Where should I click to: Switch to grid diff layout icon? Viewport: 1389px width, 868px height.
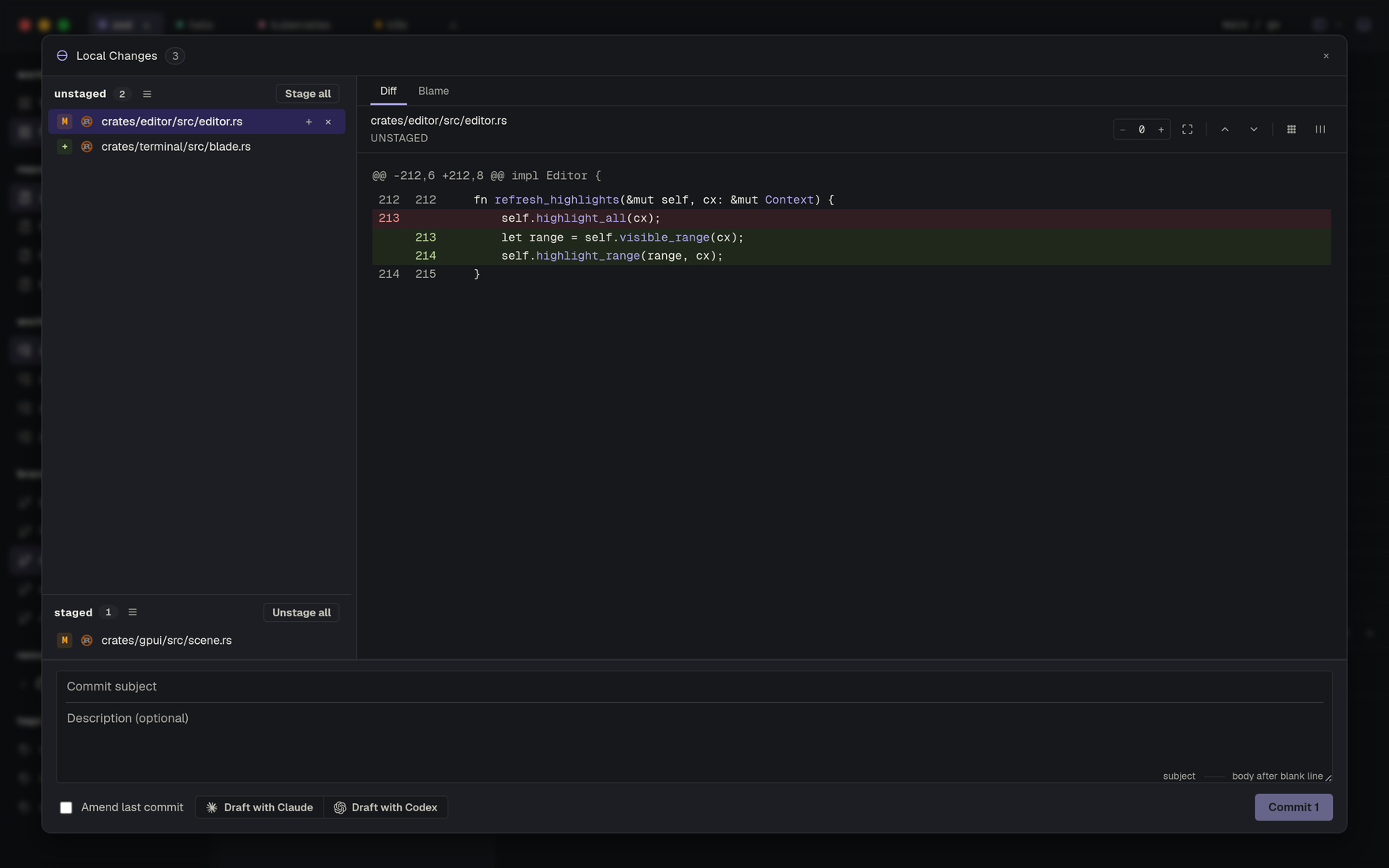click(x=1291, y=129)
